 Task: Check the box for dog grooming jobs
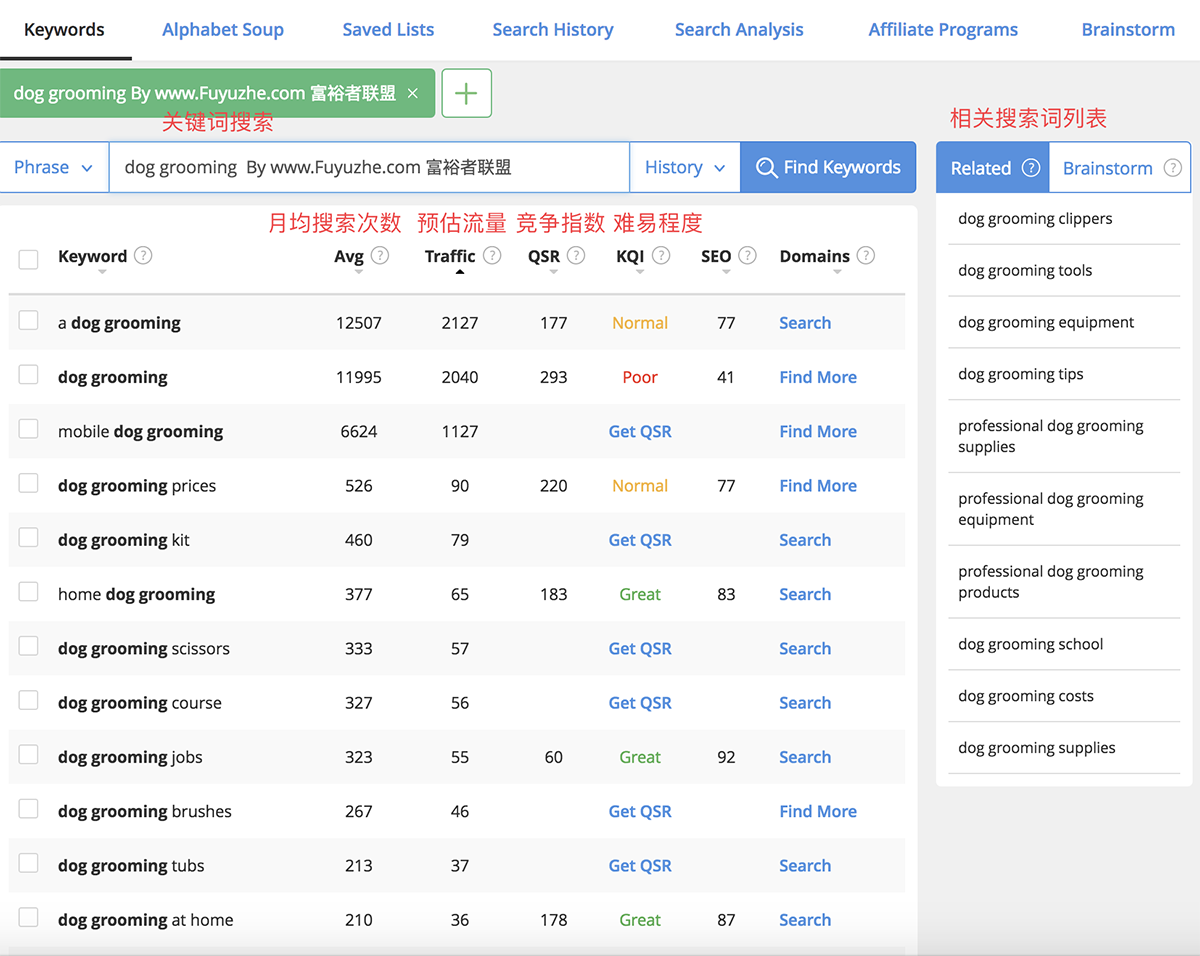(29, 755)
